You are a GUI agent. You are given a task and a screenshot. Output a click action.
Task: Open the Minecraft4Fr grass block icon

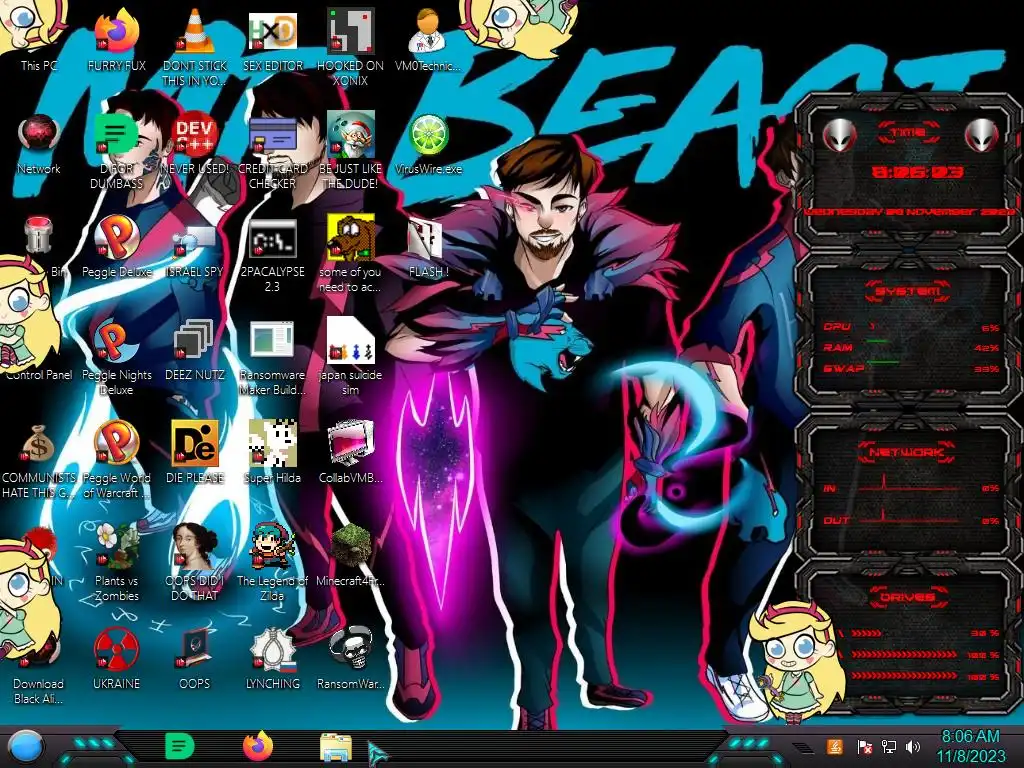tap(350, 547)
